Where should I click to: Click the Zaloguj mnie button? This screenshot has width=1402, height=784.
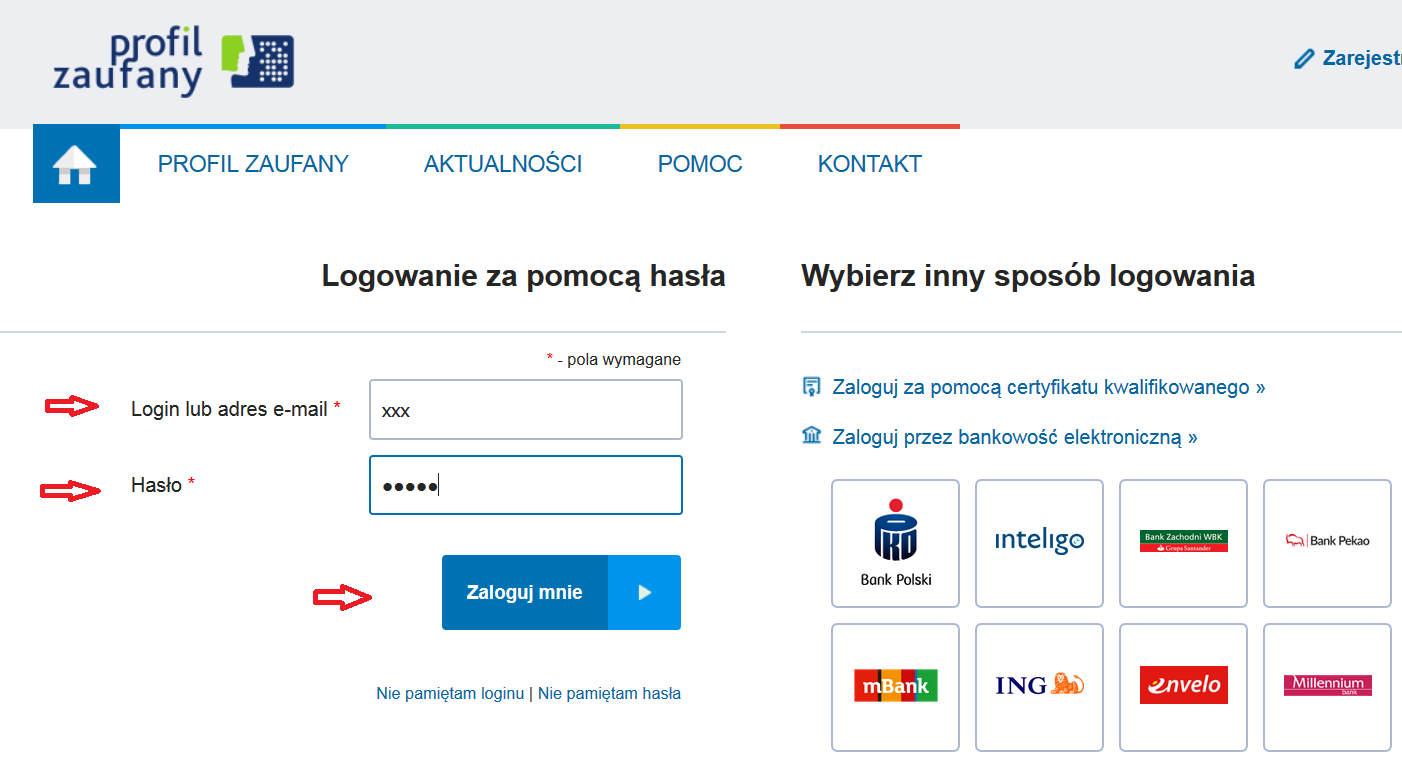tap(561, 593)
